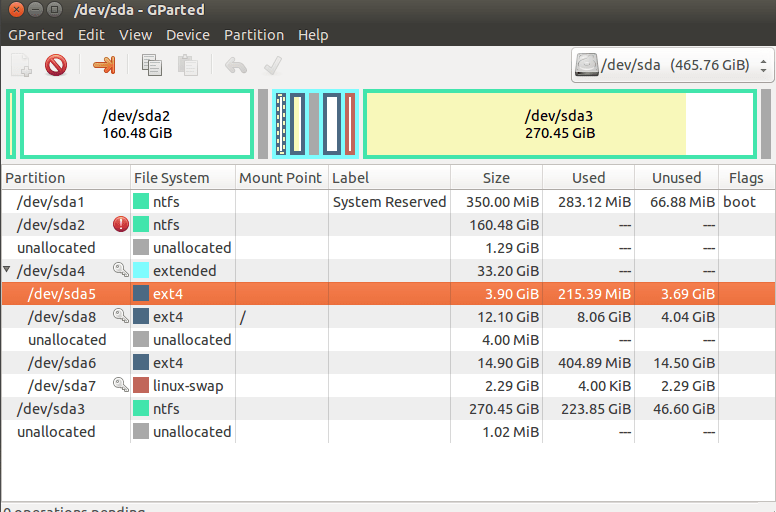The image size is (776, 512).
Task: Sort by Flags column header
Action: coord(746,178)
